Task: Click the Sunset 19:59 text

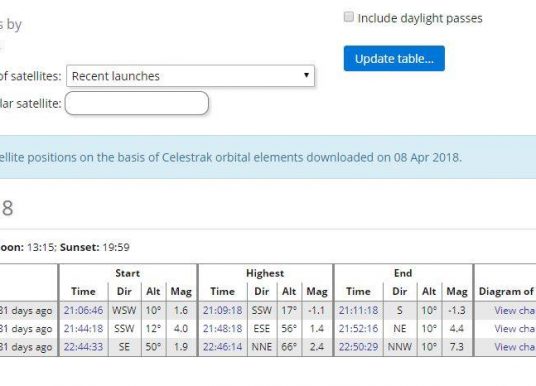Action: (95, 247)
